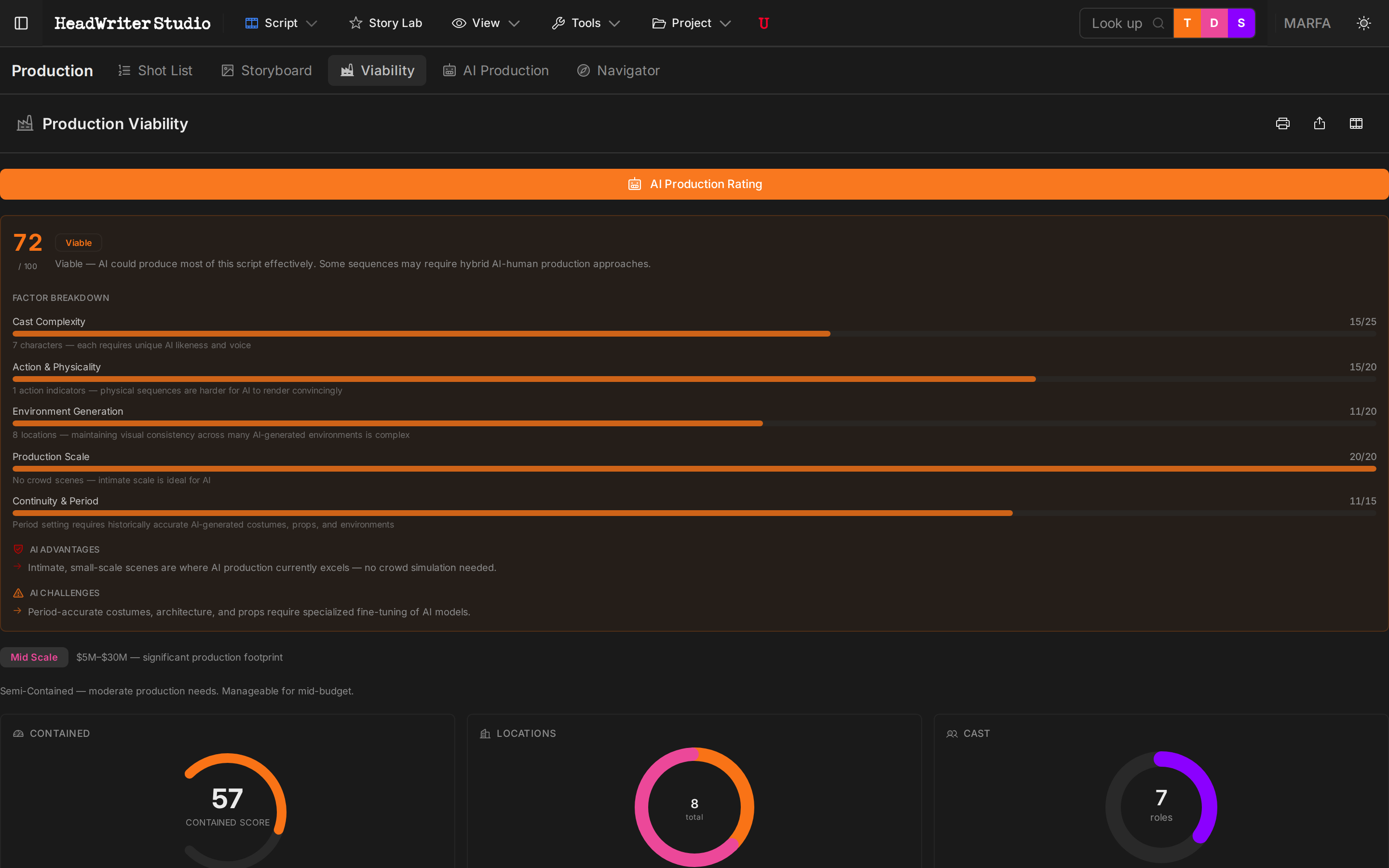
Task: Toggle the purple S button
Action: click(1241, 23)
